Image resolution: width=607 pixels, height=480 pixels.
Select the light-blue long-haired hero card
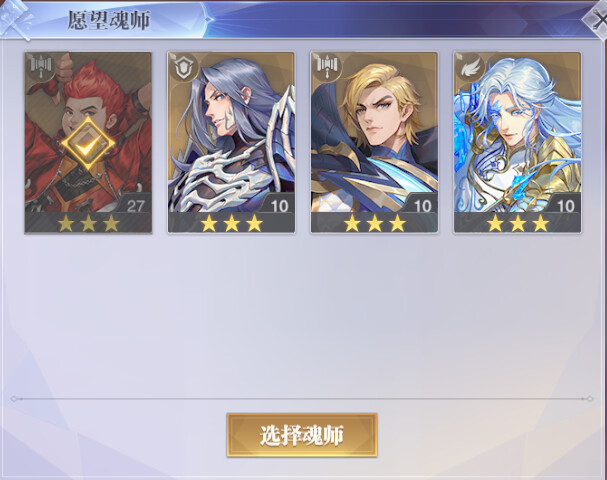tap(518, 142)
